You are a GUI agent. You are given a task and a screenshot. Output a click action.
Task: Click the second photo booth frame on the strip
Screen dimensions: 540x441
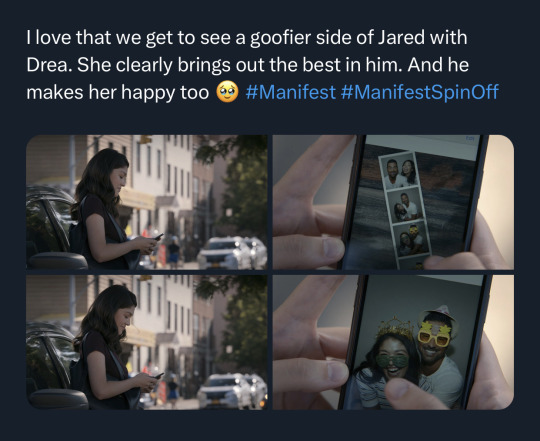405,206
